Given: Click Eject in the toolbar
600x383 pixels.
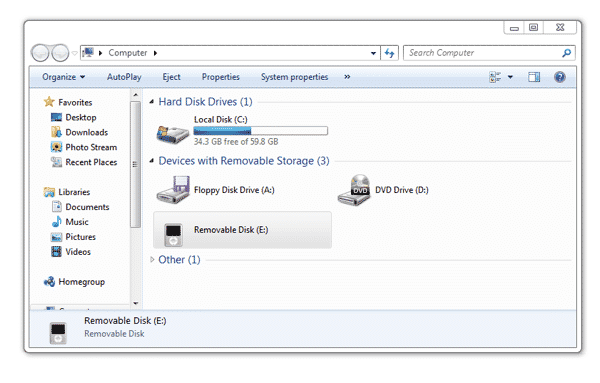Looking at the screenshot, I should (x=171, y=77).
